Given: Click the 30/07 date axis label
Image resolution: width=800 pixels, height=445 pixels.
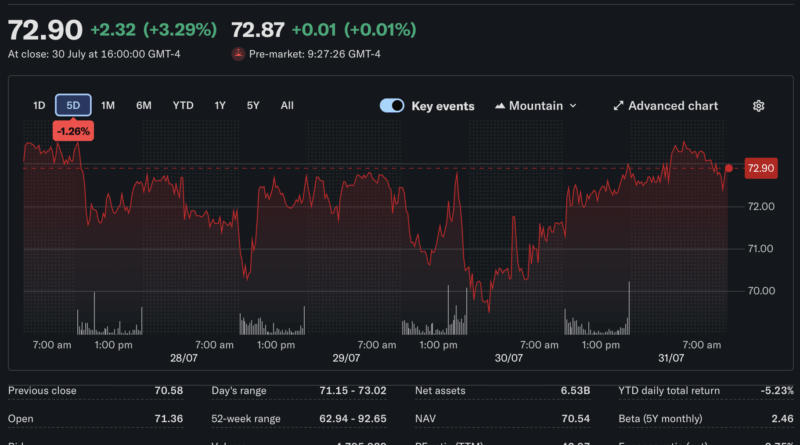Looking at the screenshot, I should pos(509,358).
